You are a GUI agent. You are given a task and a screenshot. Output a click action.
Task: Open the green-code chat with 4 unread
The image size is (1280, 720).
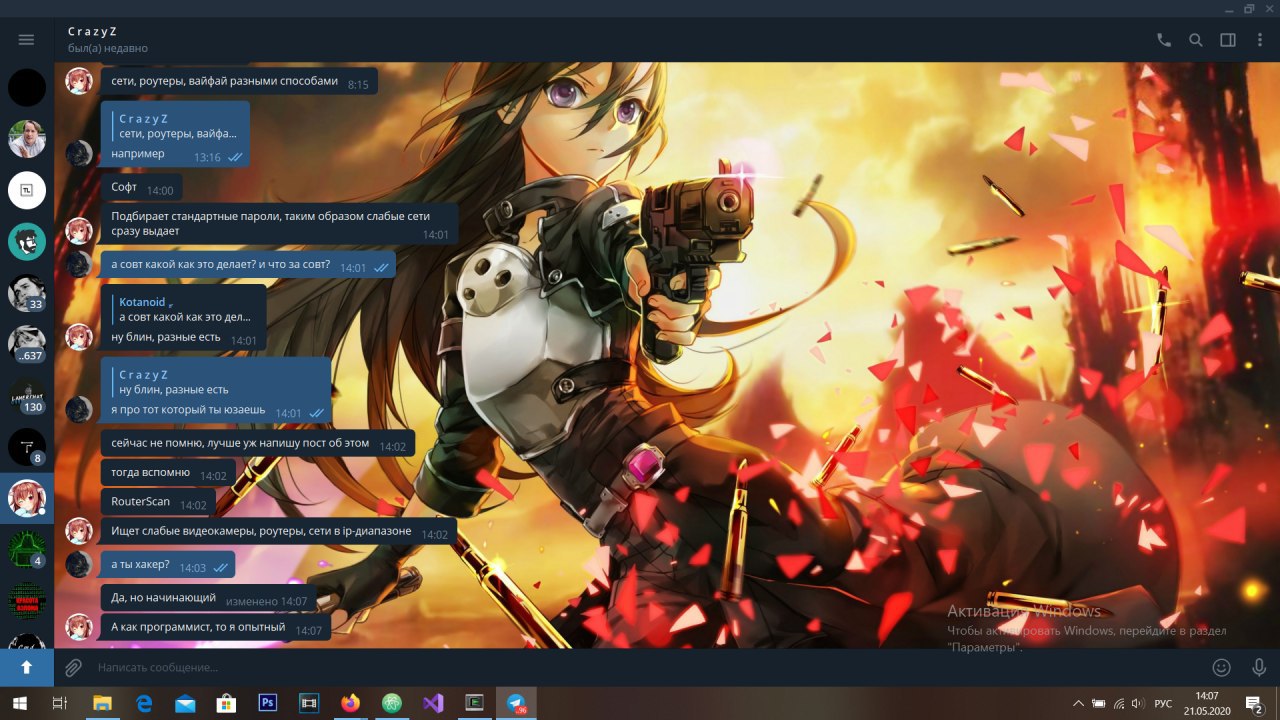[27, 550]
